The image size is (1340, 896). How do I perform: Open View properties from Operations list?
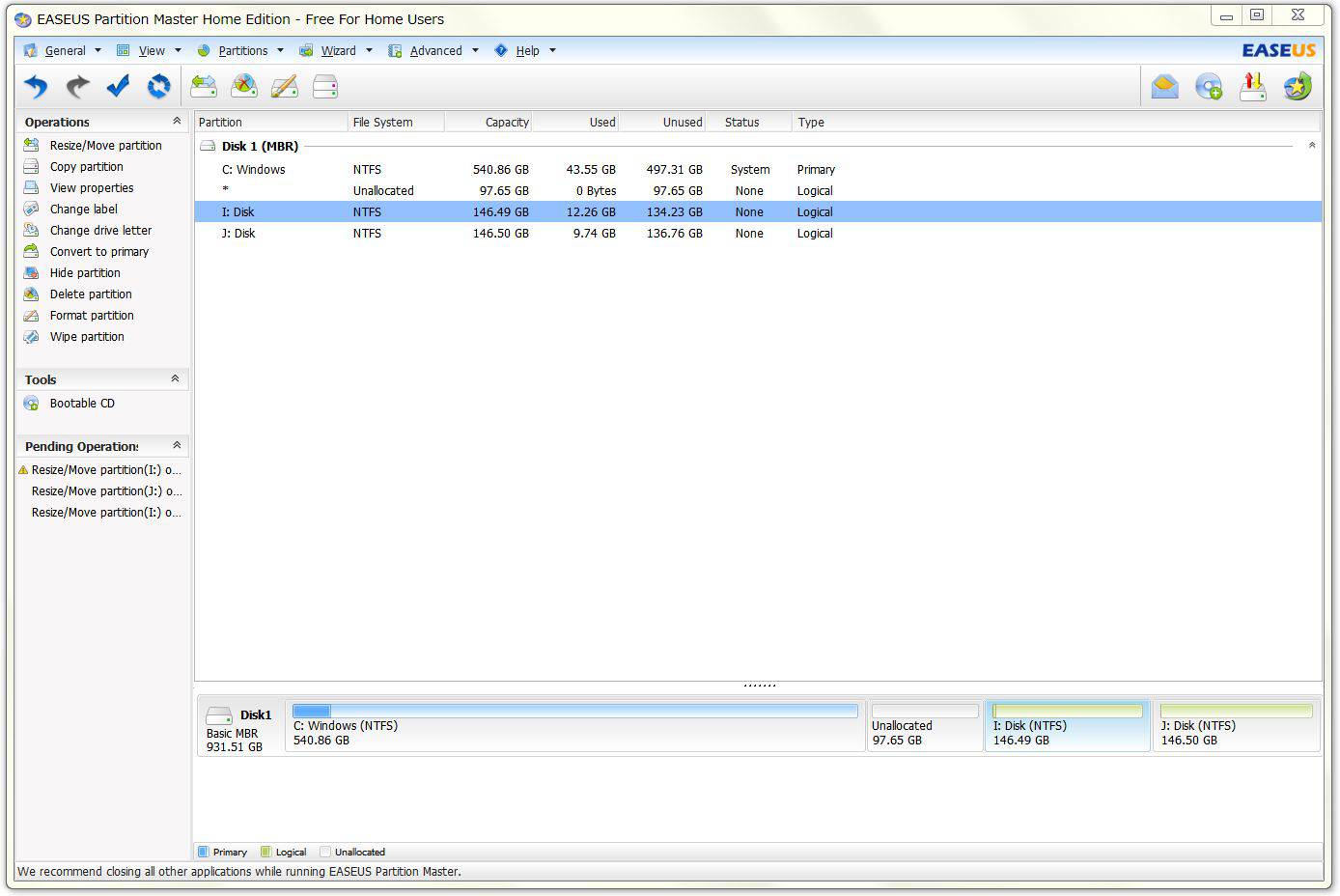[x=92, y=188]
